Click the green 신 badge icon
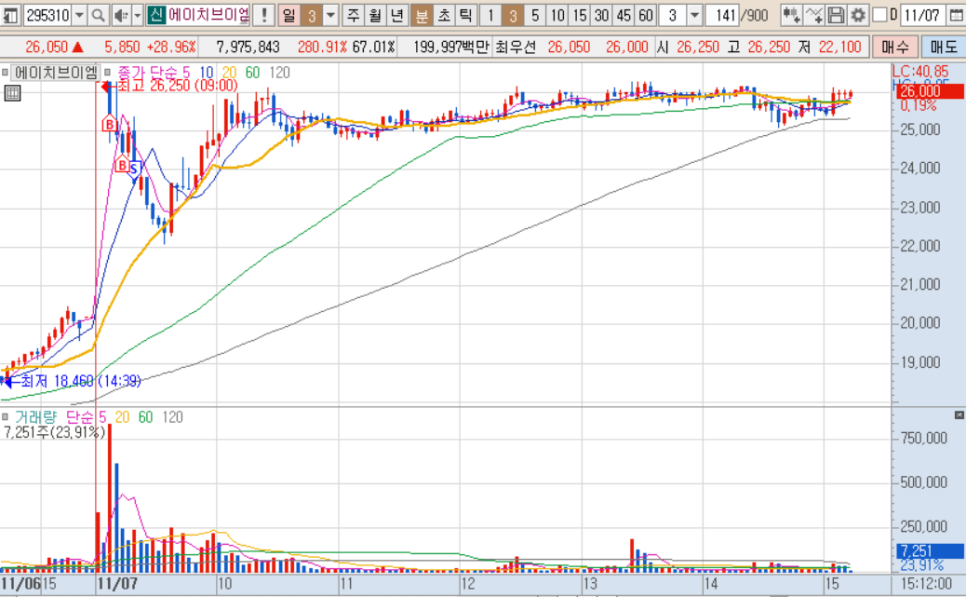Viewport: 966px width, 597px height. (x=156, y=15)
